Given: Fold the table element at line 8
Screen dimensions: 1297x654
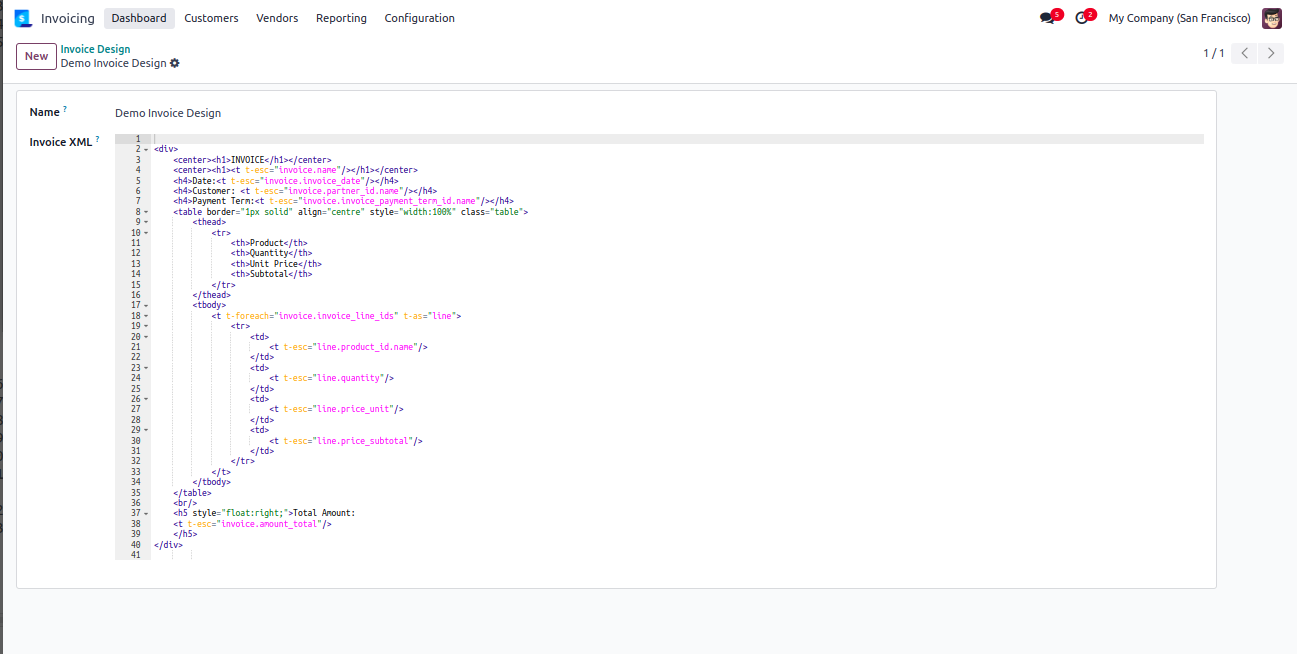Looking at the screenshot, I should click(146, 212).
